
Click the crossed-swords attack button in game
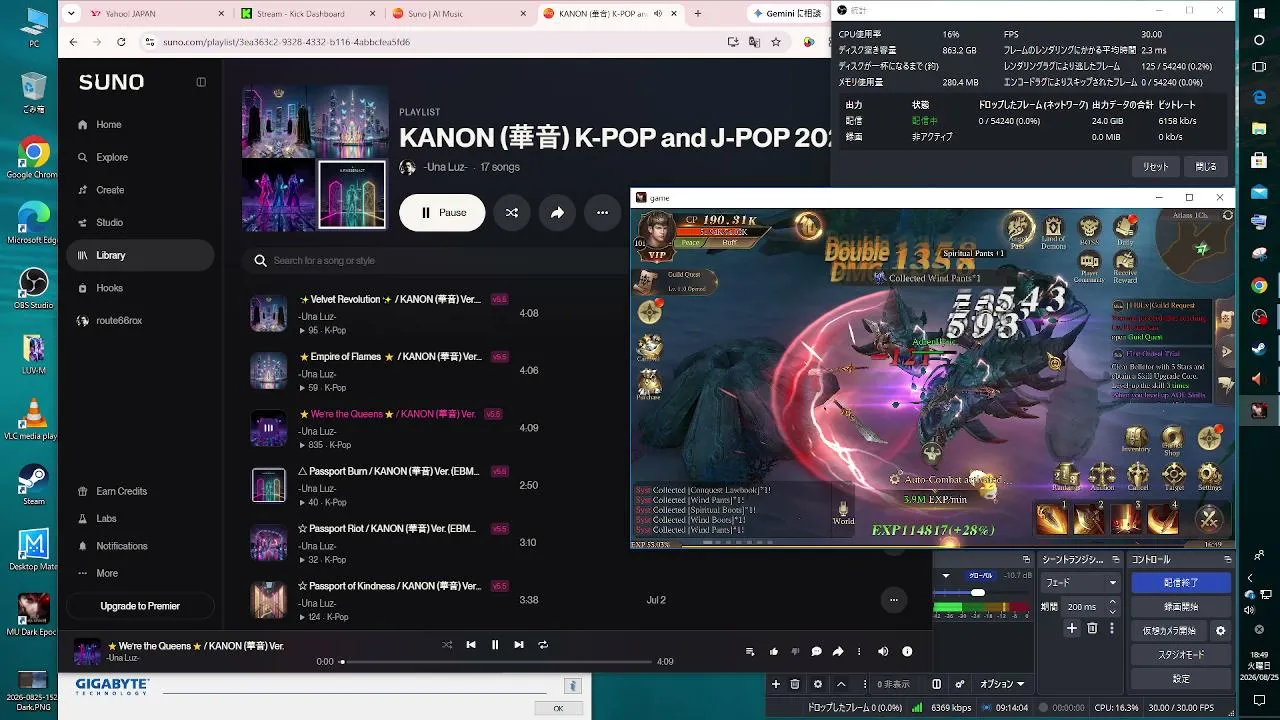point(1209,518)
